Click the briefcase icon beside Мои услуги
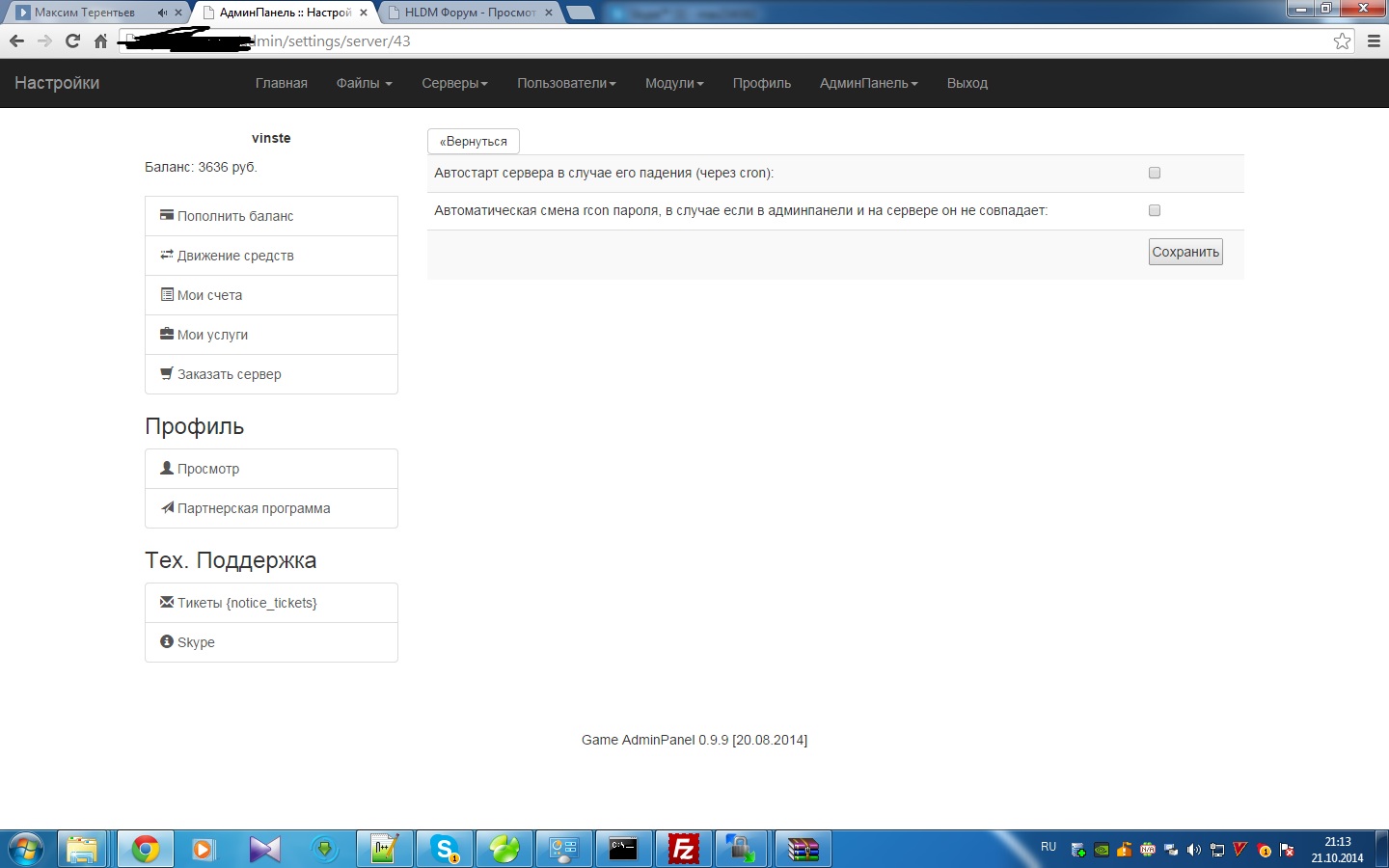 (x=167, y=334)
